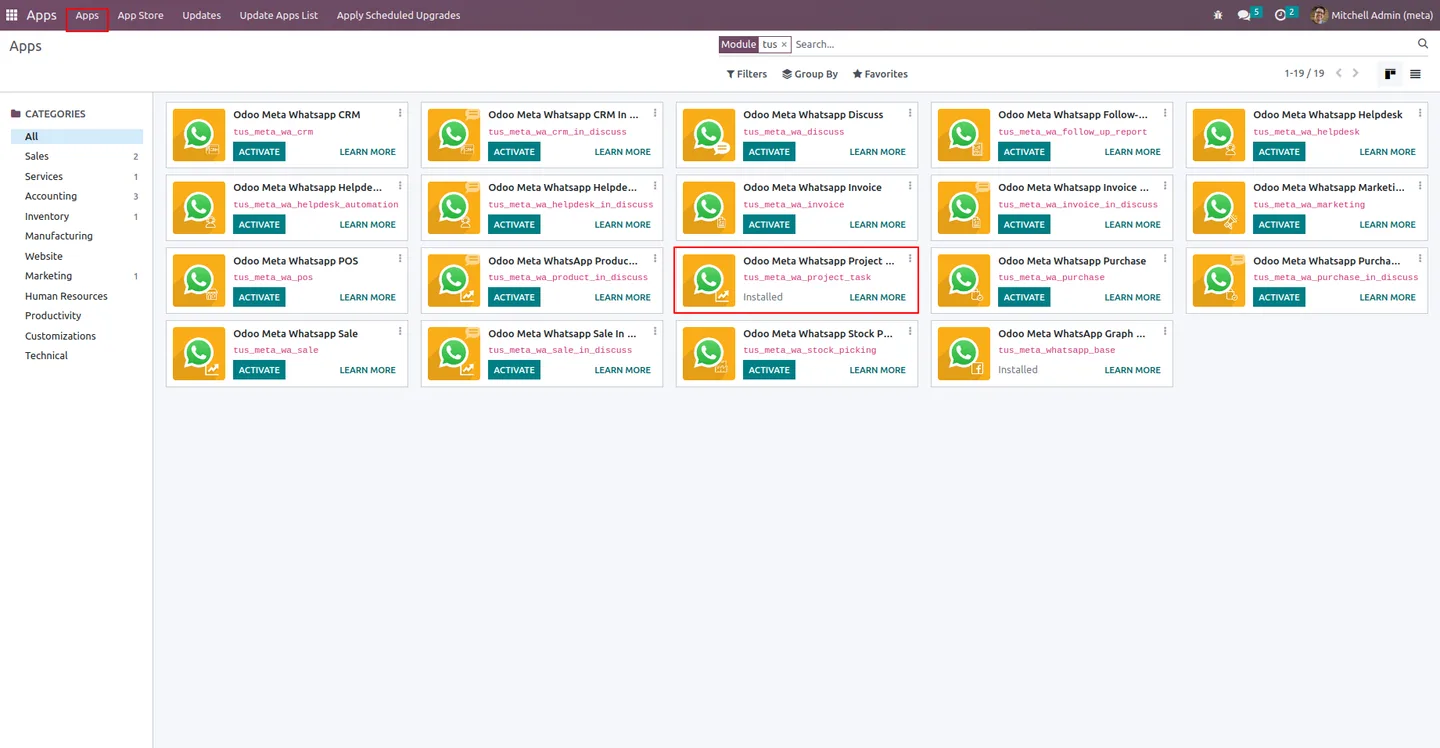Image resolution: width=1440 pixels, height=748 pixels.
Task: Learn more about Whatsapp Project Task
Action: click(877, 297)
